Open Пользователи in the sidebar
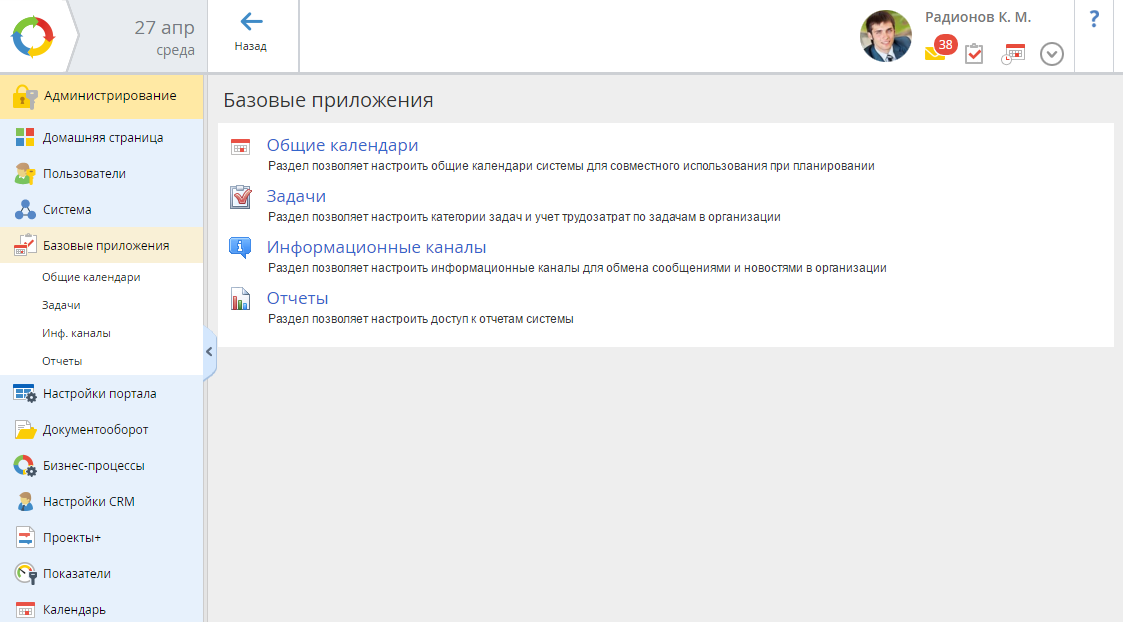Screen dimensions: 1123x622 (84, 173)
